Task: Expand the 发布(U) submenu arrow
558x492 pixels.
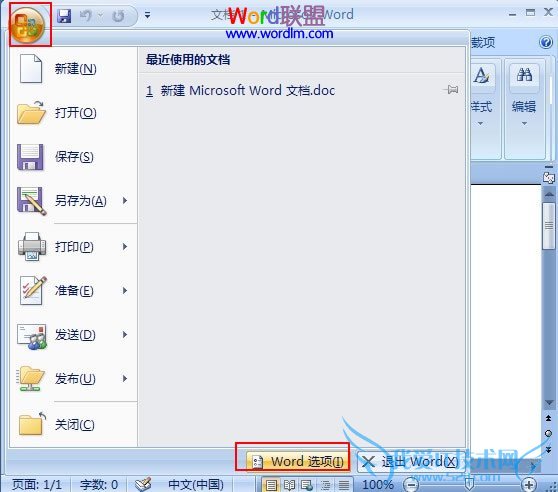Action: (x=125, y=379)
